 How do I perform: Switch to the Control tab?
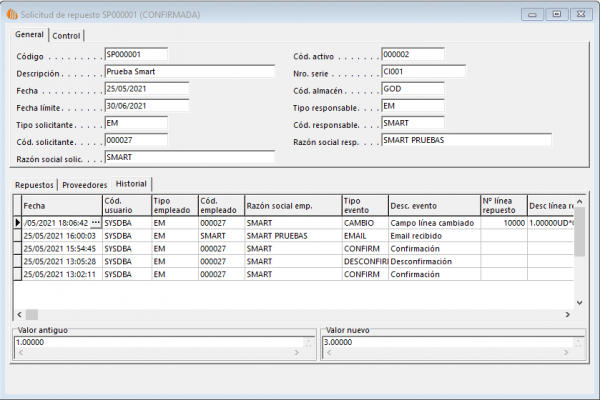[x=67, y=36]
